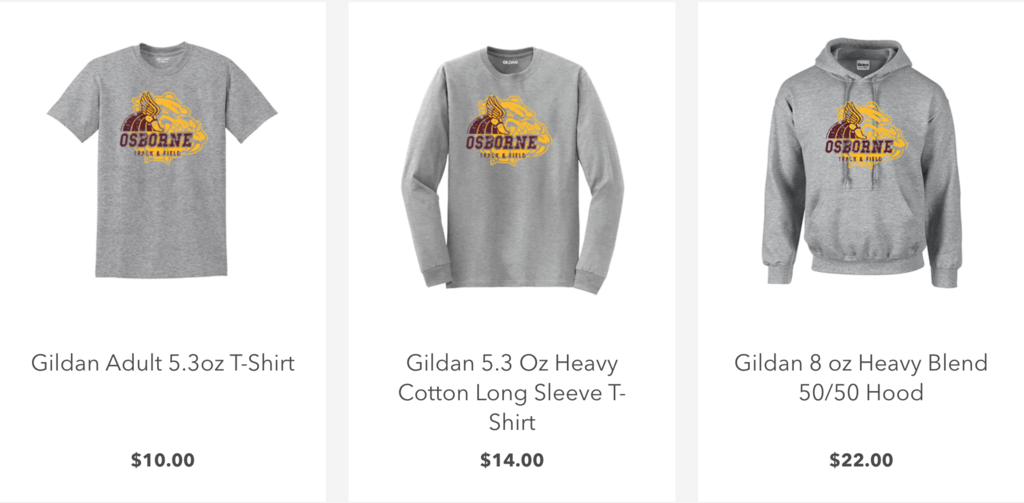Screen dimensions: 1024x503
Task: Open the long sleeve T-shirt product image
Action: coord(512,170)
